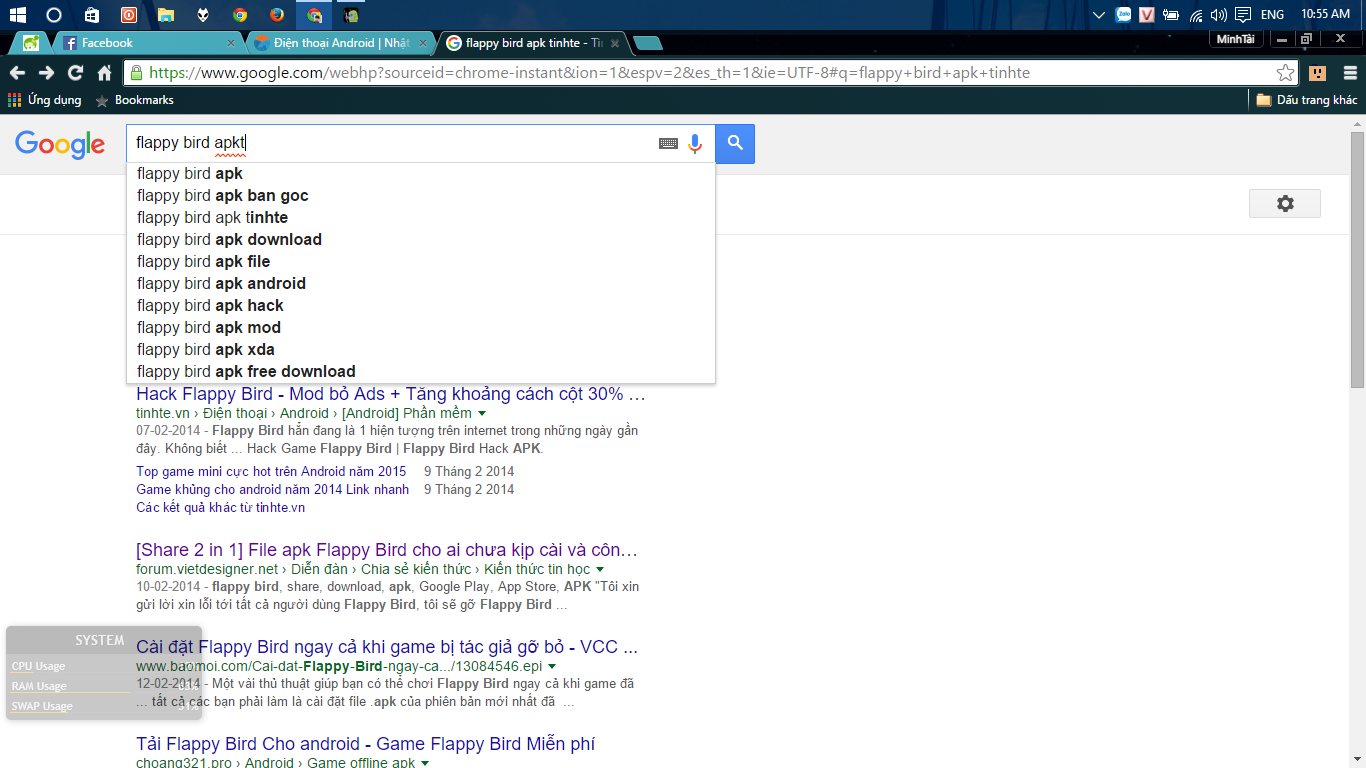Click the blue Google search button
Viewport: 1366px width, 768px height.
735,143
